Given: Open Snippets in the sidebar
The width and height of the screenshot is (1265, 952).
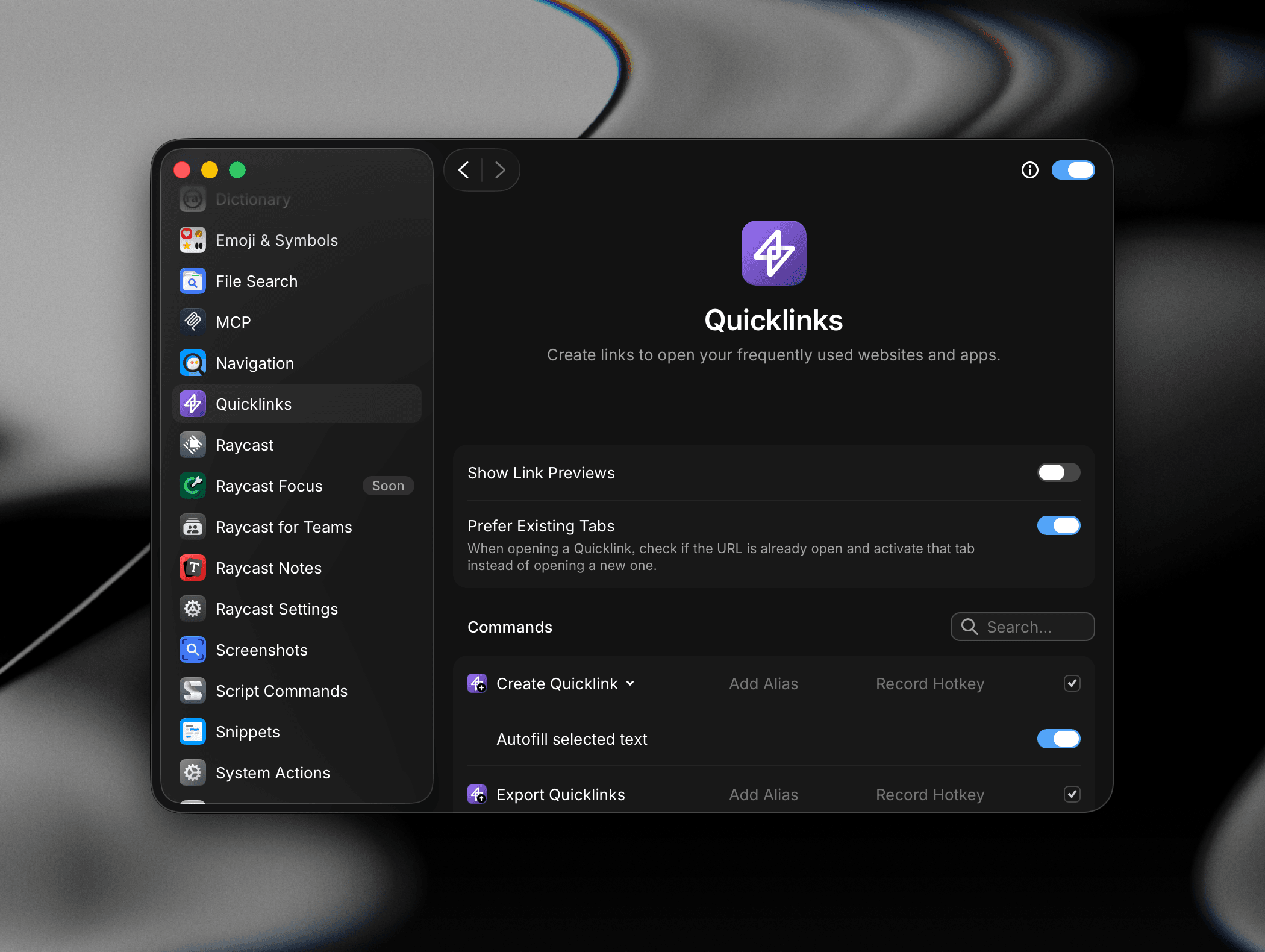Looking at the screenshot, I should [296, 732].
